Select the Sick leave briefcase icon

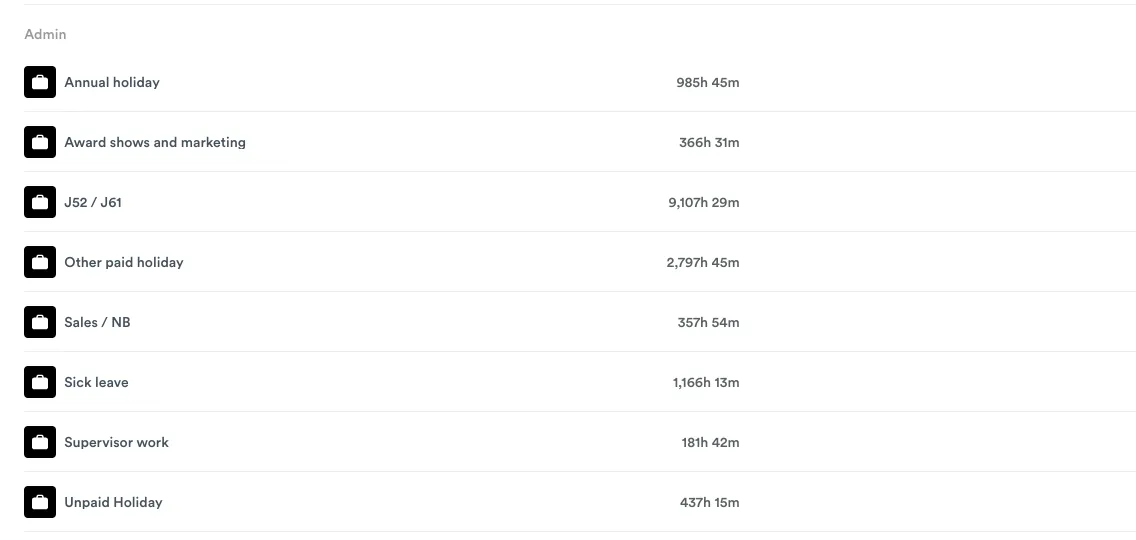[x=40, y=382]
